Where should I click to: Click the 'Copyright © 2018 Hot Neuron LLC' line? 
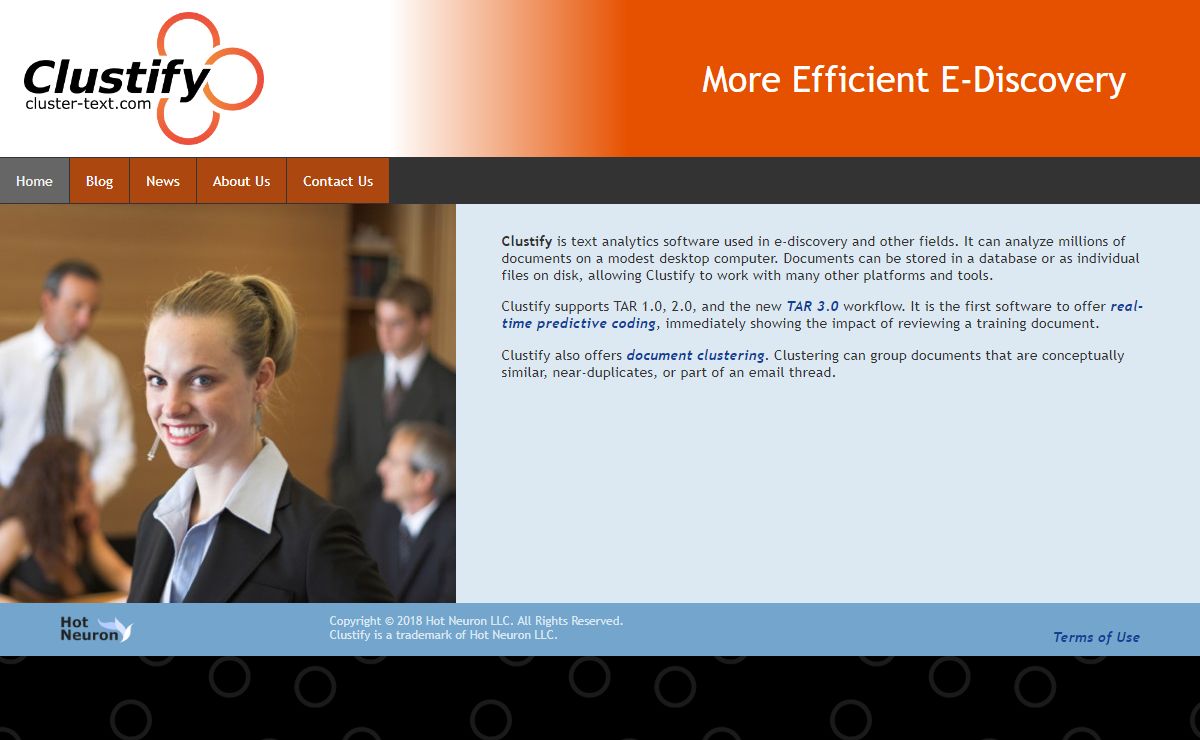pos(476,621)
